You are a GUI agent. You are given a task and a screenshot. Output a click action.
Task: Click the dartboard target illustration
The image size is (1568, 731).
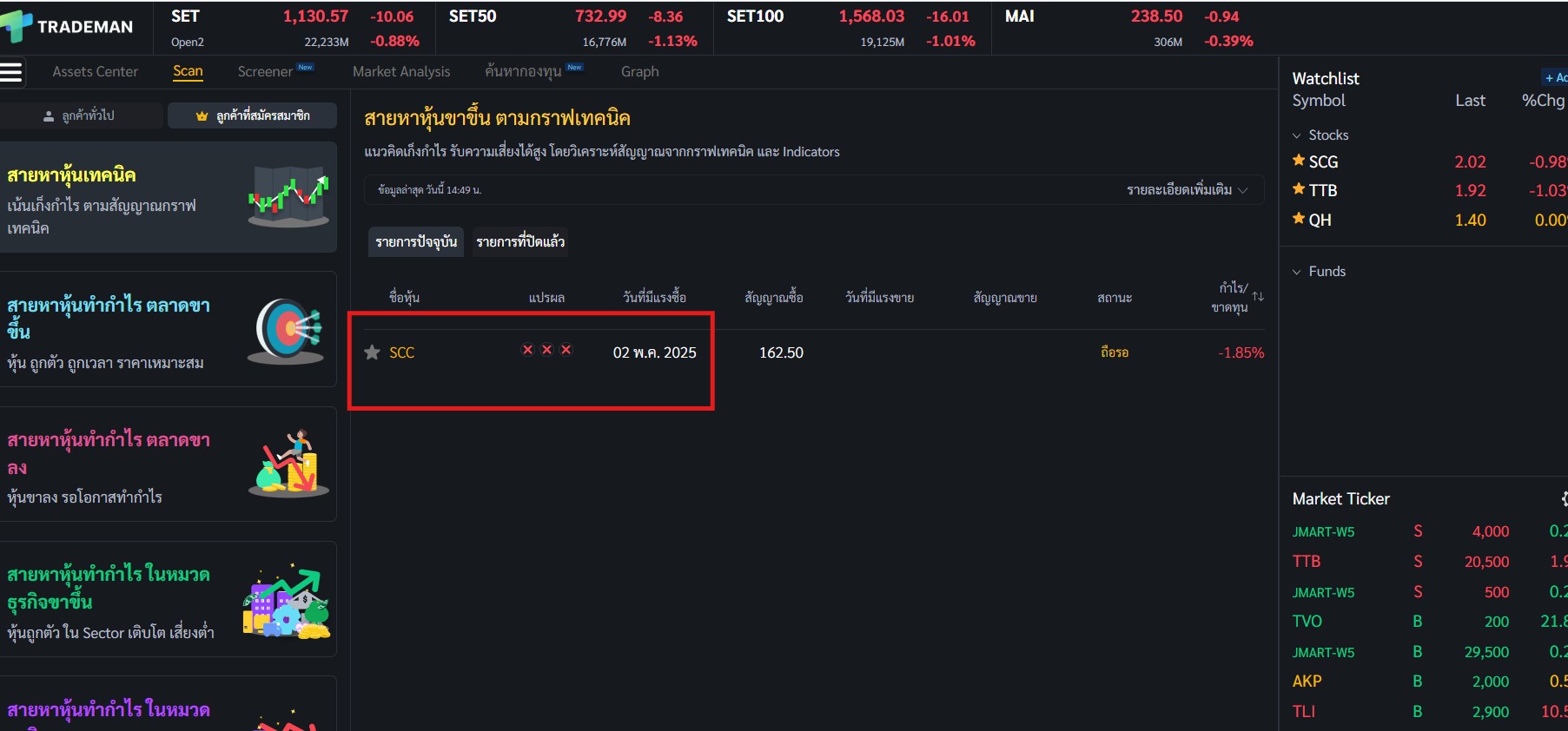tap(287, 331)
